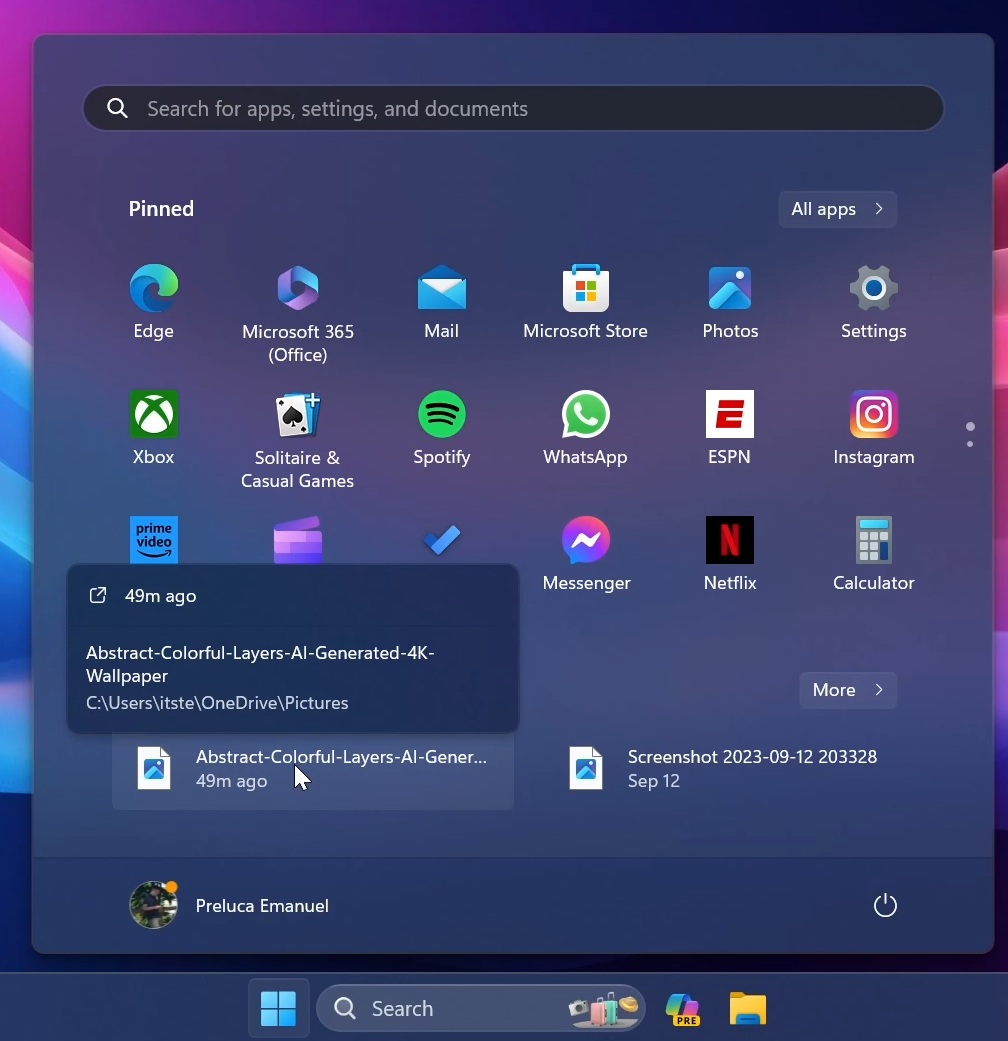Click the Start menu search field
Screen dimensions: 1008x1041
(x=513, y=108)
